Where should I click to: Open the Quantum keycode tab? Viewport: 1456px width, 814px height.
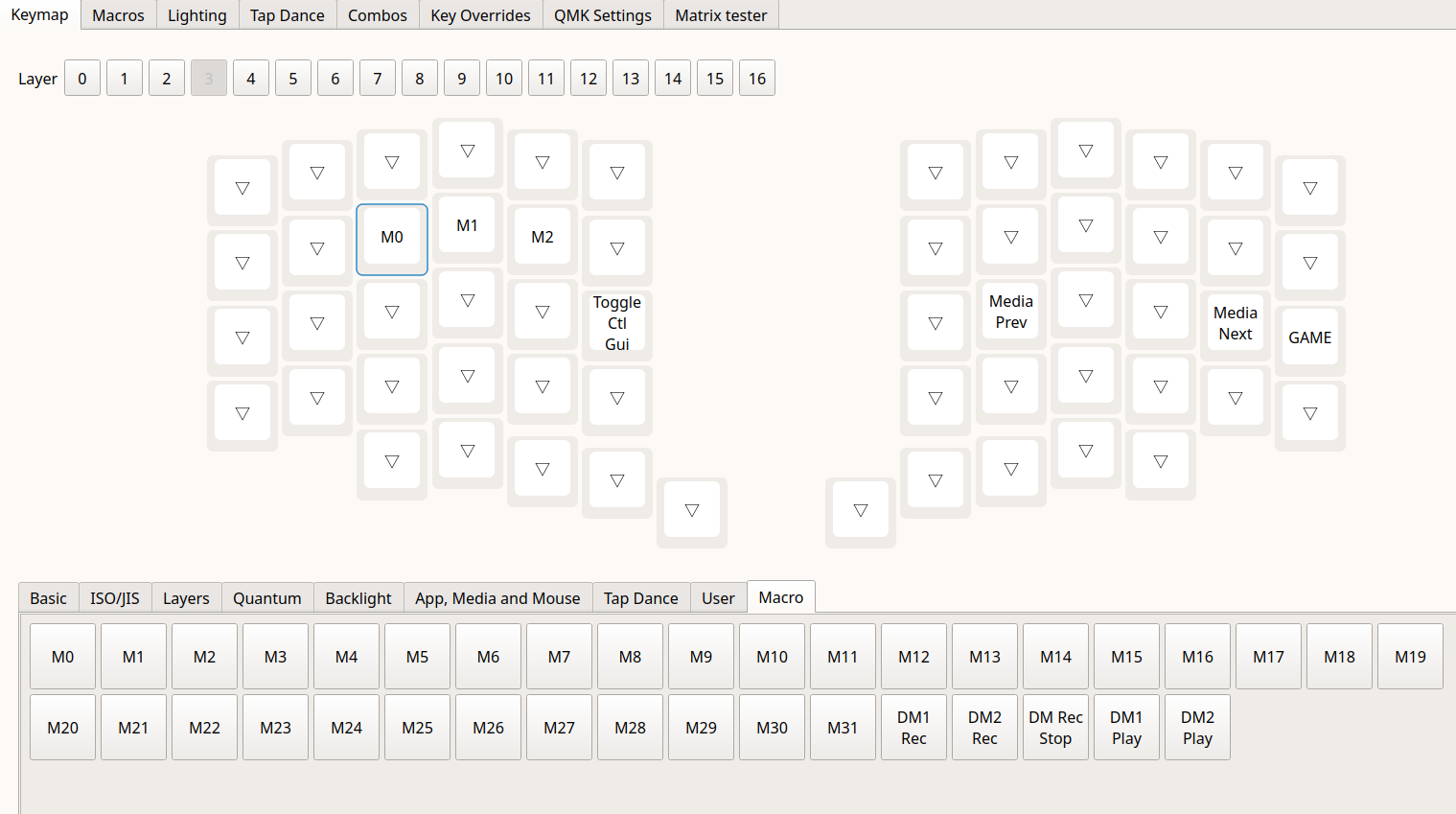coord(266,598)
